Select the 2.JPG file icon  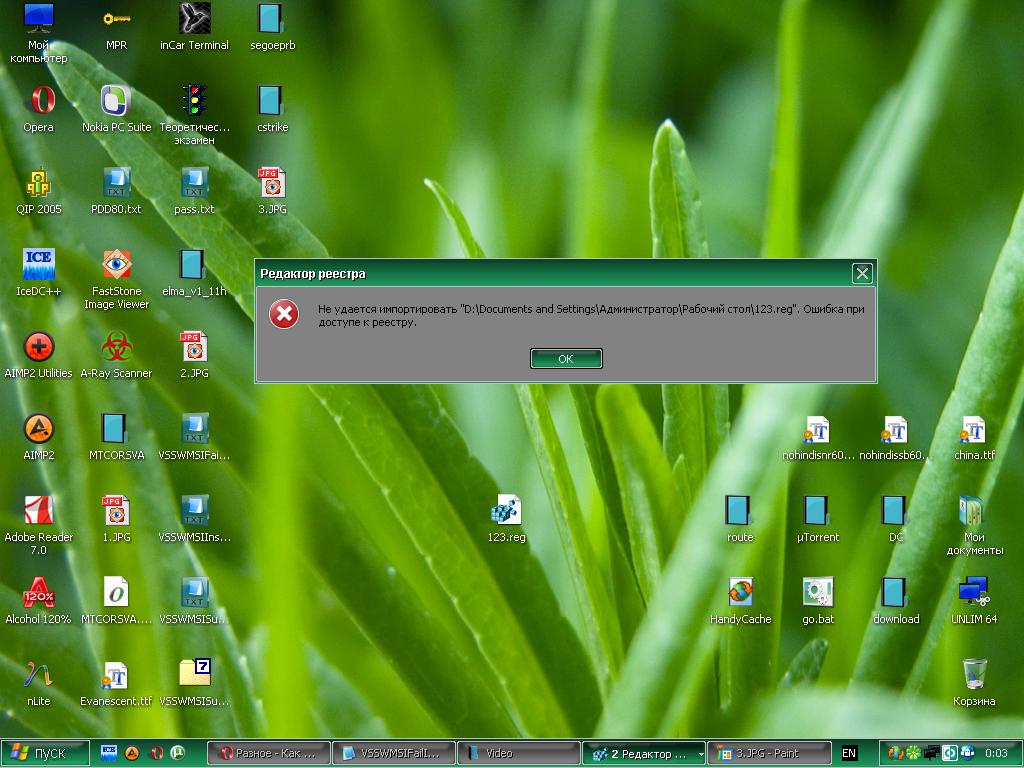tap(194, 355)
